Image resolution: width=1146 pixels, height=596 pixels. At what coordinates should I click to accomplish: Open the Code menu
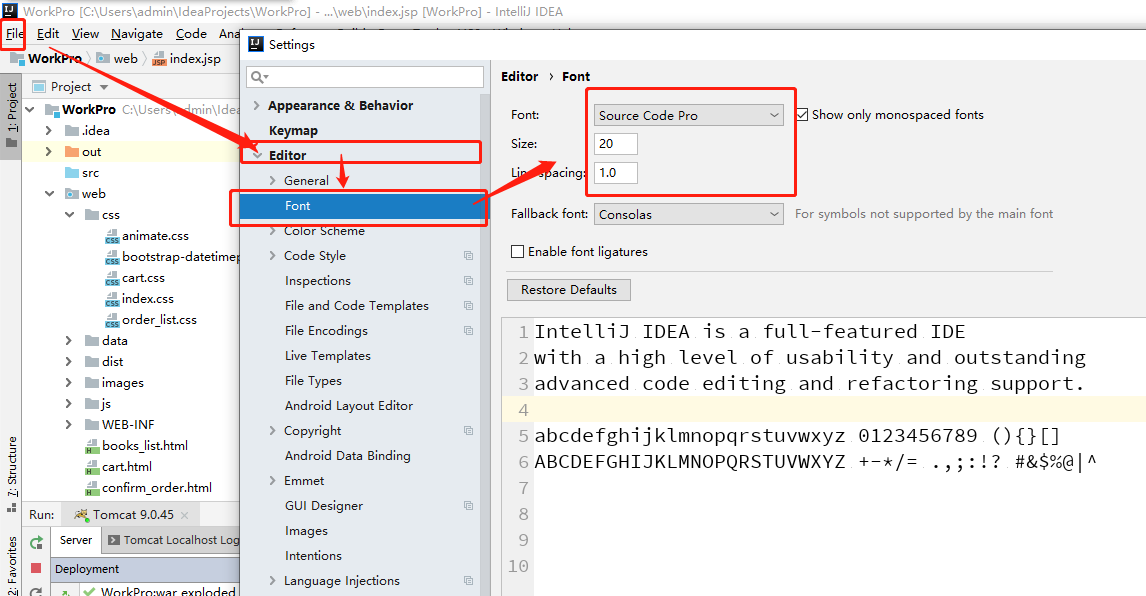point(191,34)
